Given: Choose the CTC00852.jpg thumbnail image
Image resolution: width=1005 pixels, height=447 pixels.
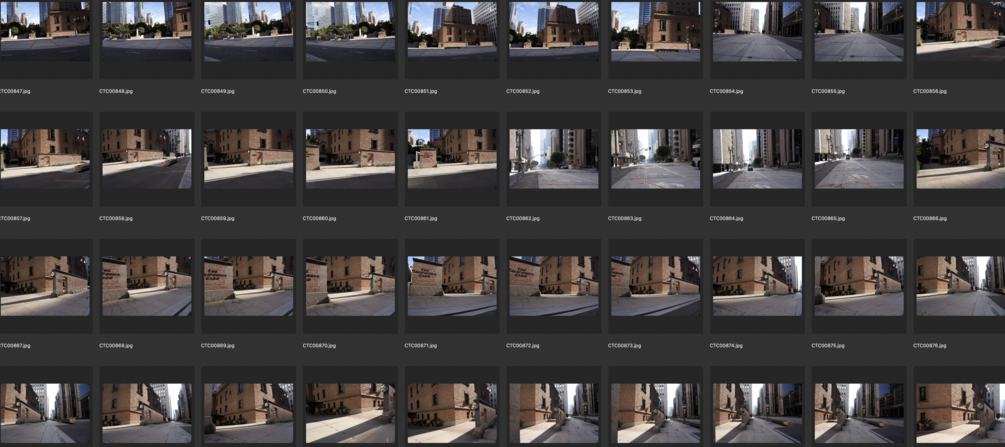Looking at the screenshot, I should pyautogui.click(x=554, y=31).
